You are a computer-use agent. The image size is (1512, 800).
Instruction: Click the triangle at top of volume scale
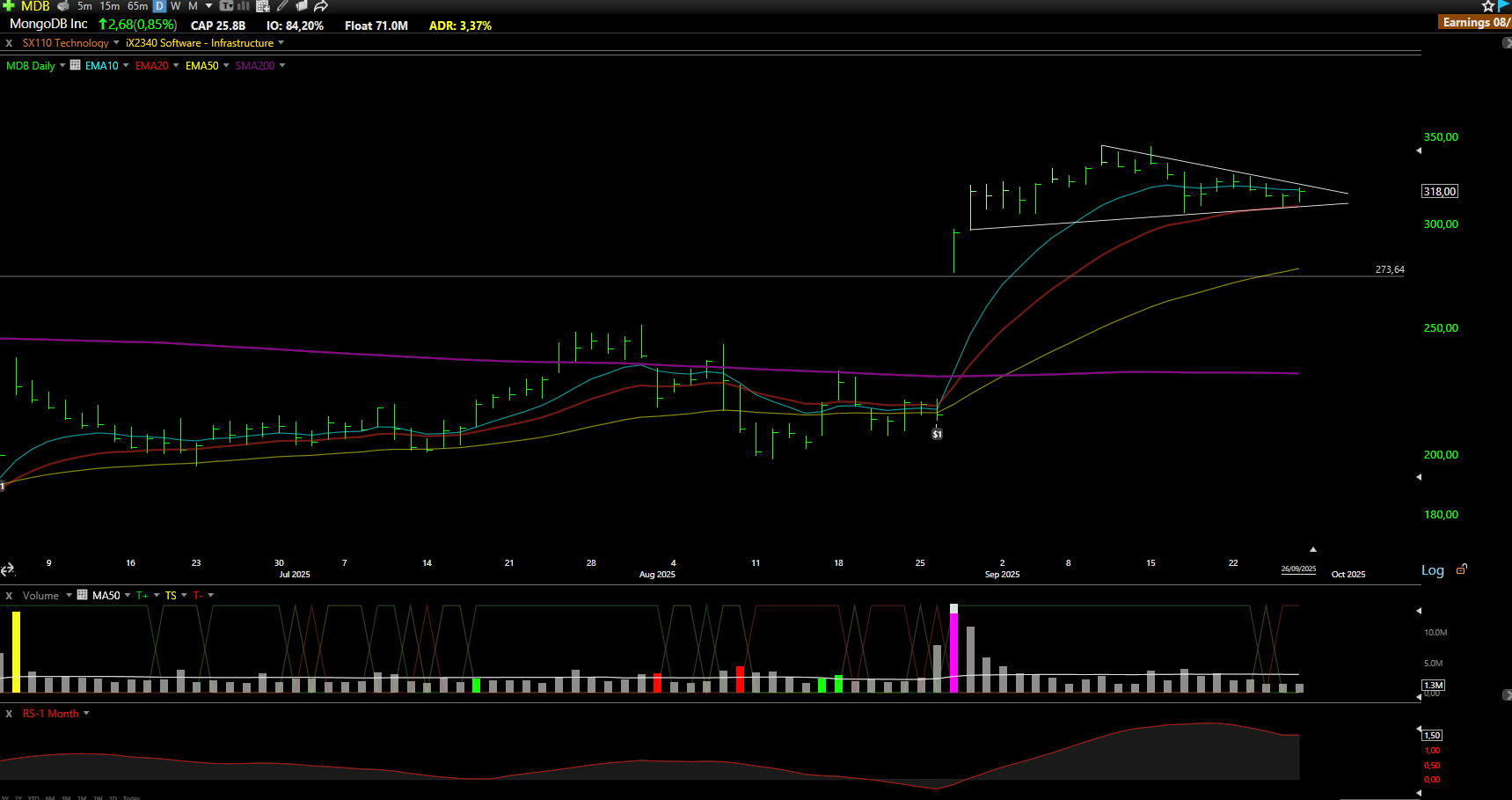click(1419, 610)
